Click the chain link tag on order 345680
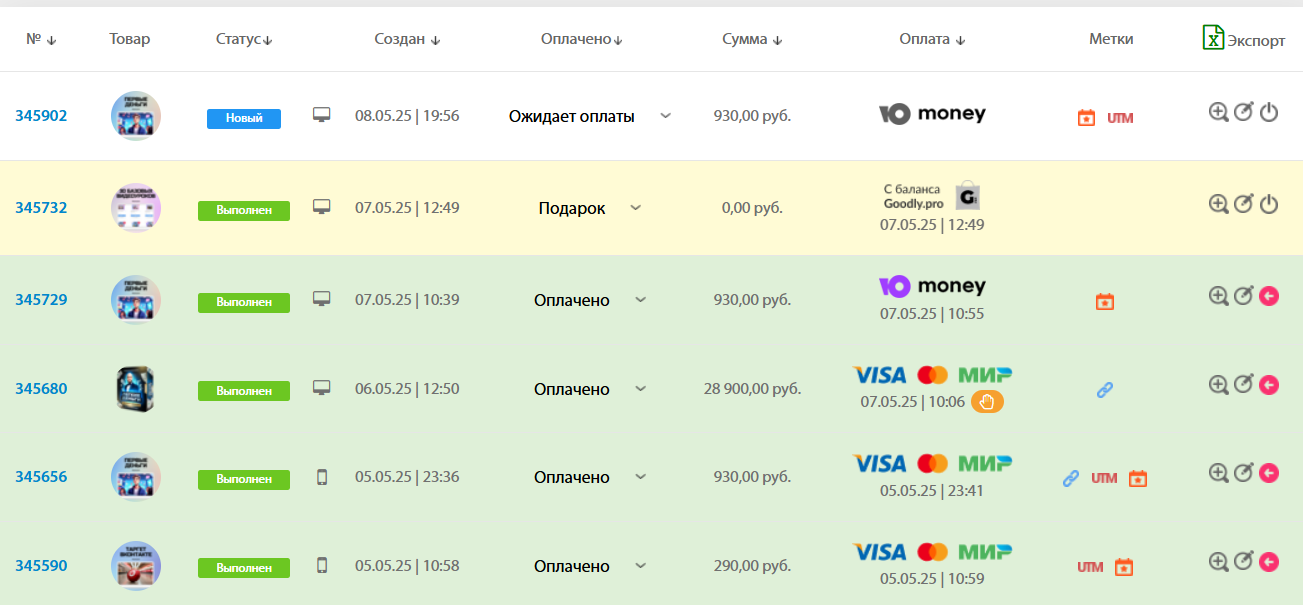 [x=1105, y=390]
